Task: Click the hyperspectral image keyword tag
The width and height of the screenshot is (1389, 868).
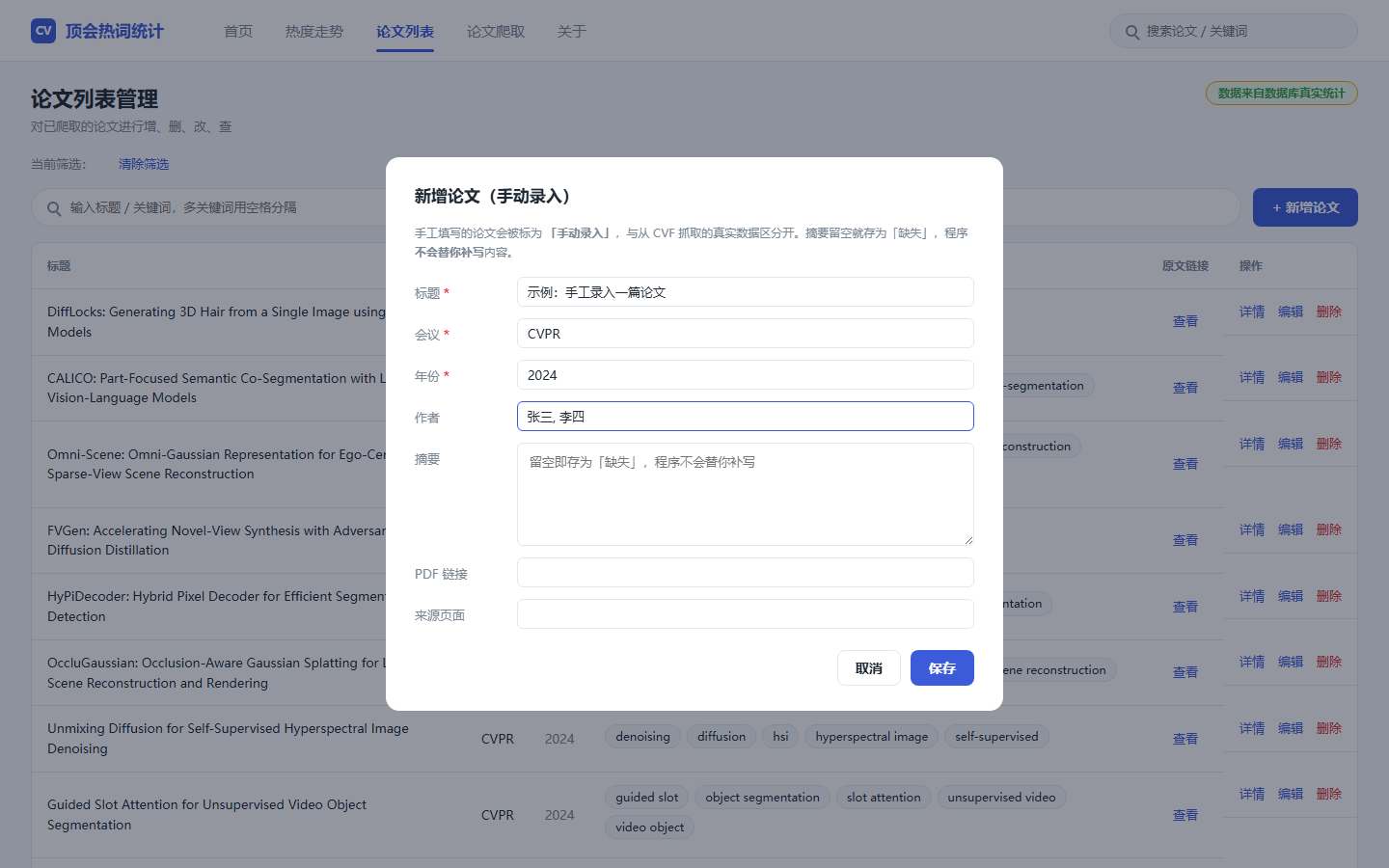Action: point(872,737)
